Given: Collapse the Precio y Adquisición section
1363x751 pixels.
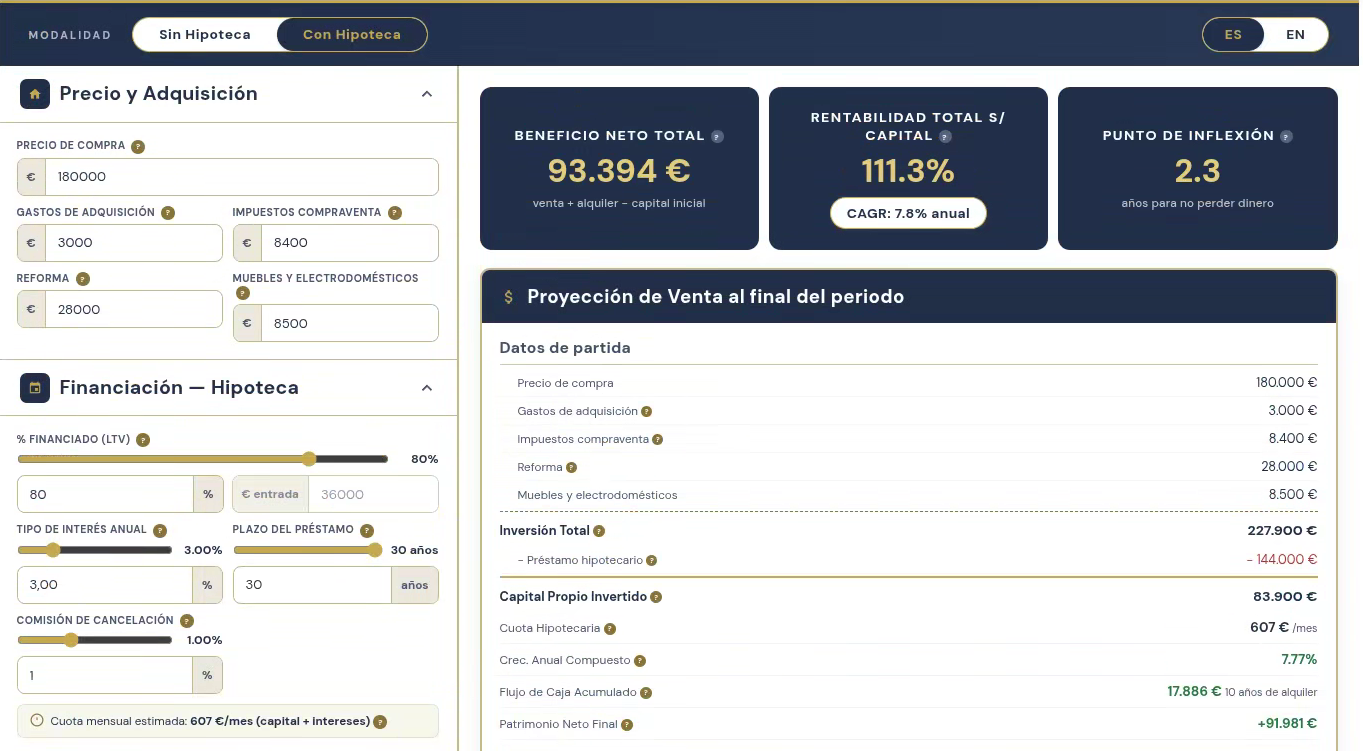Looking at the screenshot, I should click(427, 94).
